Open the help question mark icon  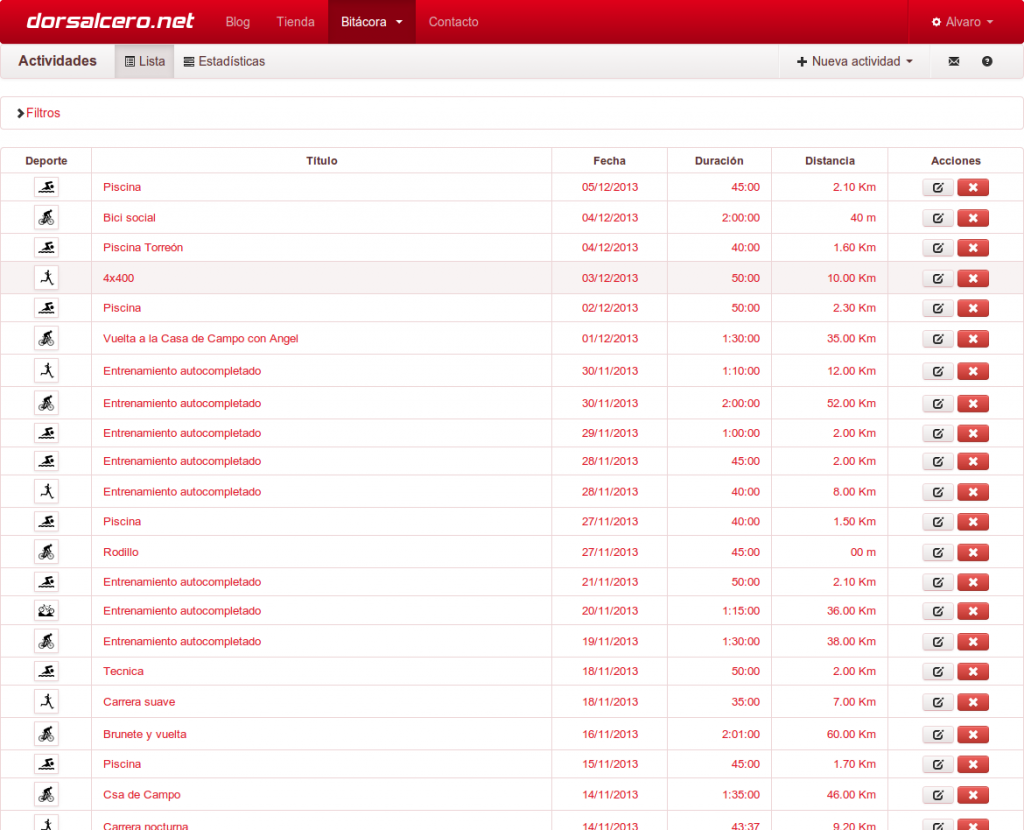pyautogui.click(x=987, y=61)
